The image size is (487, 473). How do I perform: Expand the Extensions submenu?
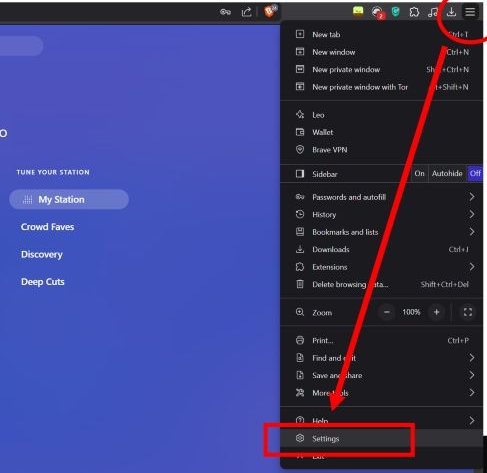pos(381,267)
